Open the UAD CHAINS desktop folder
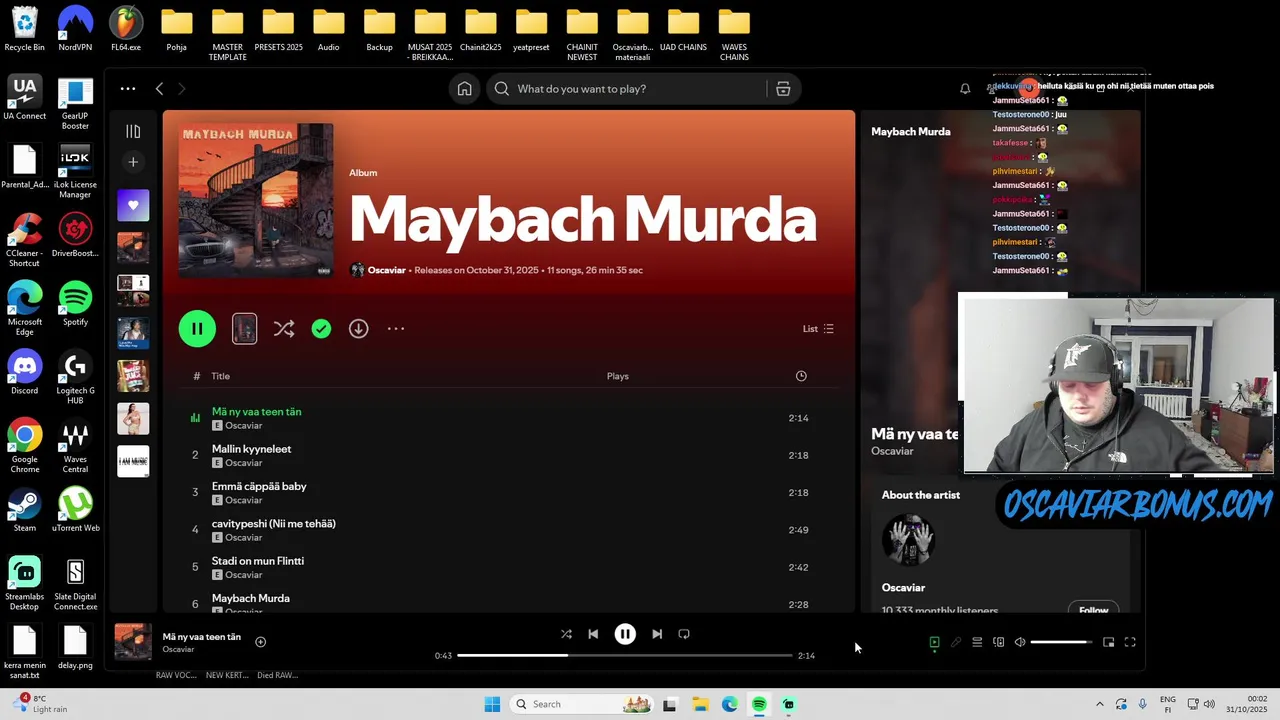This screenshot has width=1280, height=720. (x=684, y=28)
